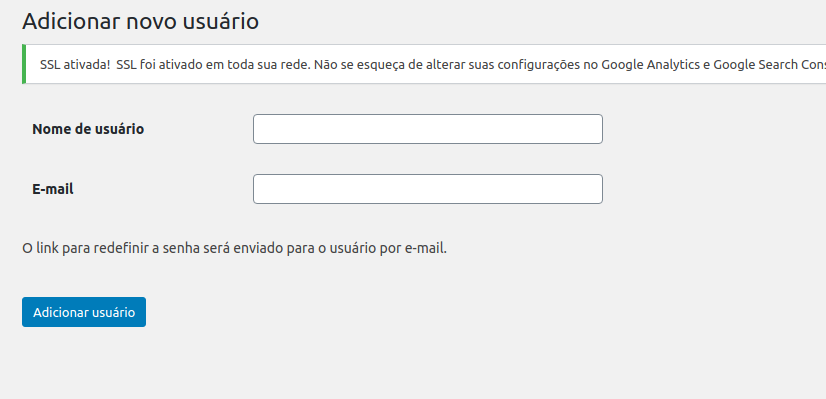Focus the E-mail text field
Image resolution: width=826 pixels, height=399 pixels.
(428, 189)
